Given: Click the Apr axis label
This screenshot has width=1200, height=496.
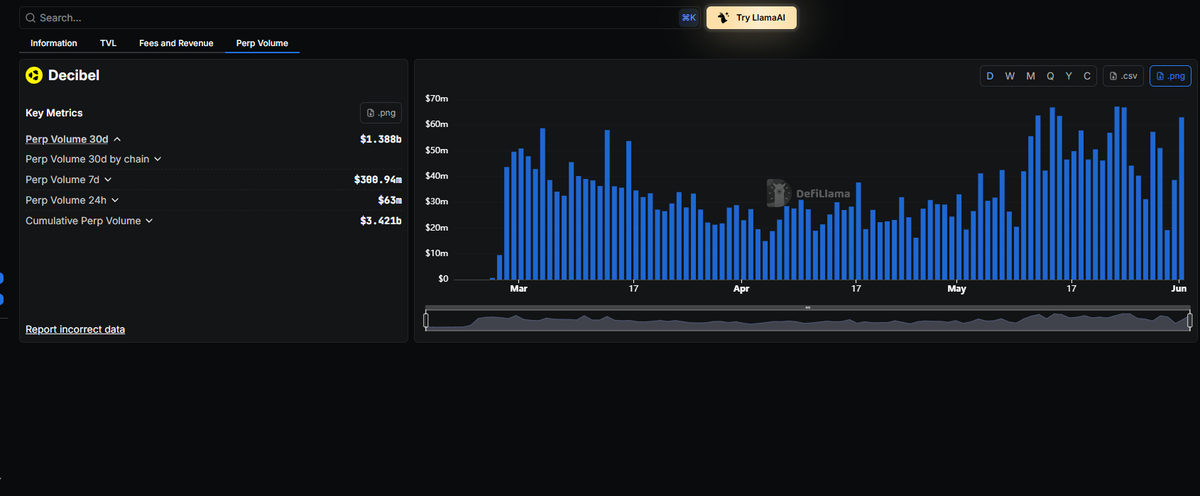Looking at the screenshot, I should tap(741, 289).
